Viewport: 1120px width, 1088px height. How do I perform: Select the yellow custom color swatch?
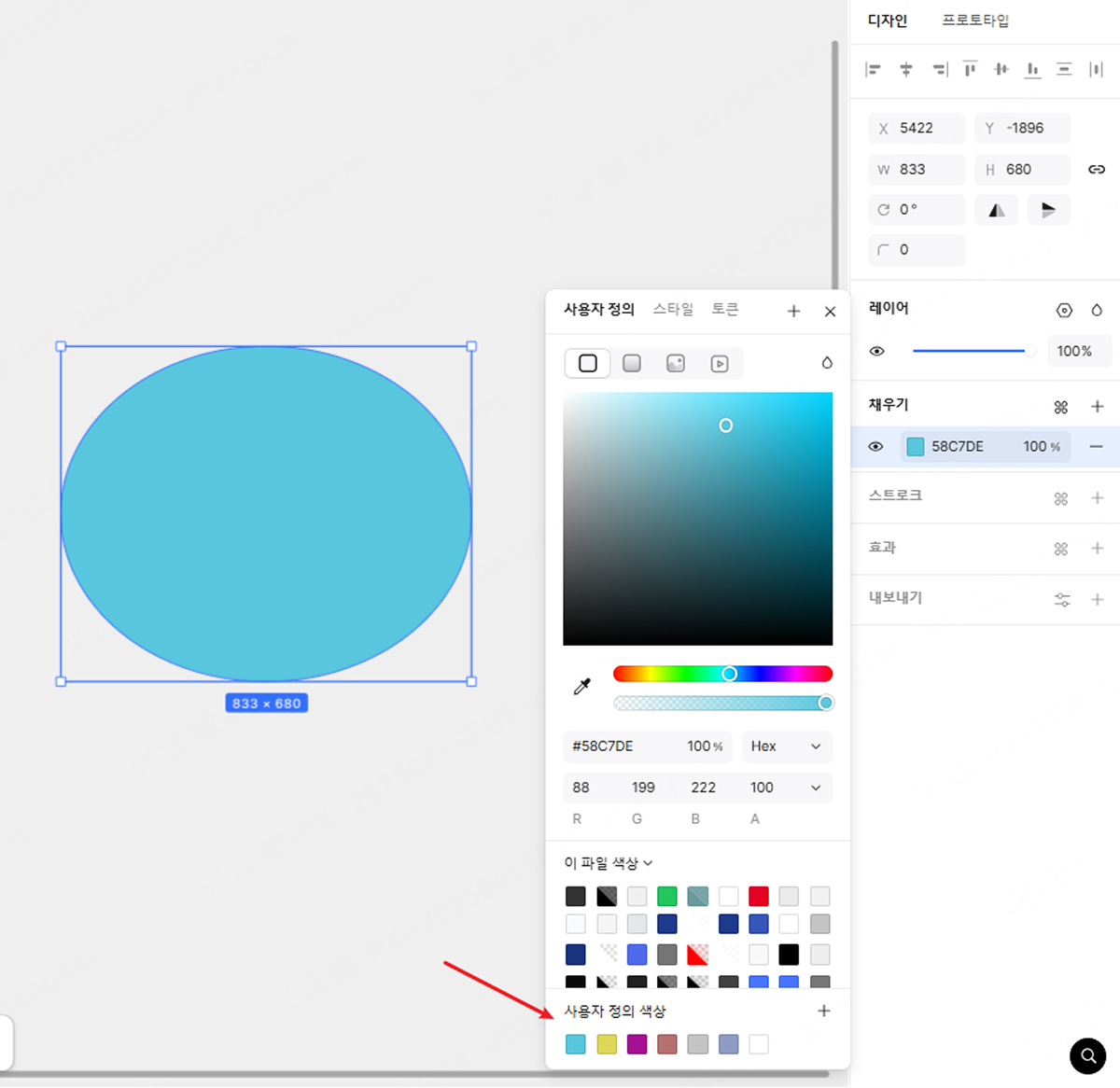pyautogui.click(x=607, y=1044)
